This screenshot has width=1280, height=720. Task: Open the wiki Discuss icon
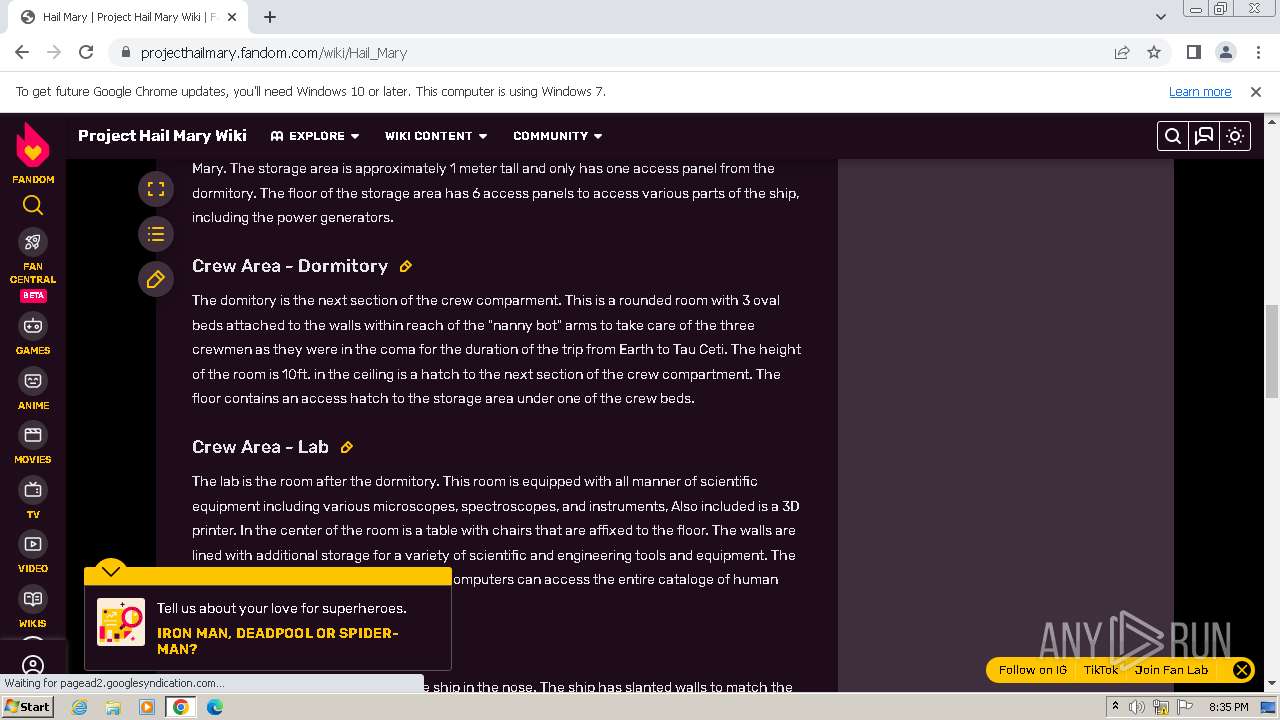pos(1204,136)
